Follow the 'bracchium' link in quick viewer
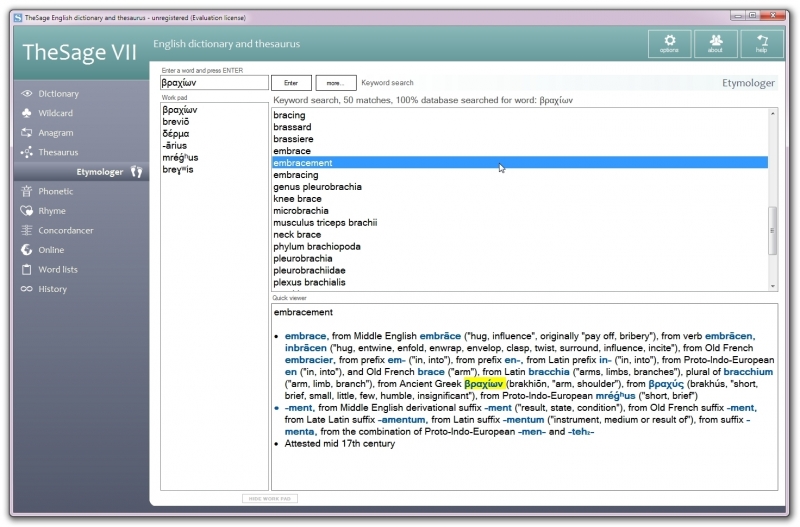The height and width of the screenshot is (527, 800). click(748, 372)
